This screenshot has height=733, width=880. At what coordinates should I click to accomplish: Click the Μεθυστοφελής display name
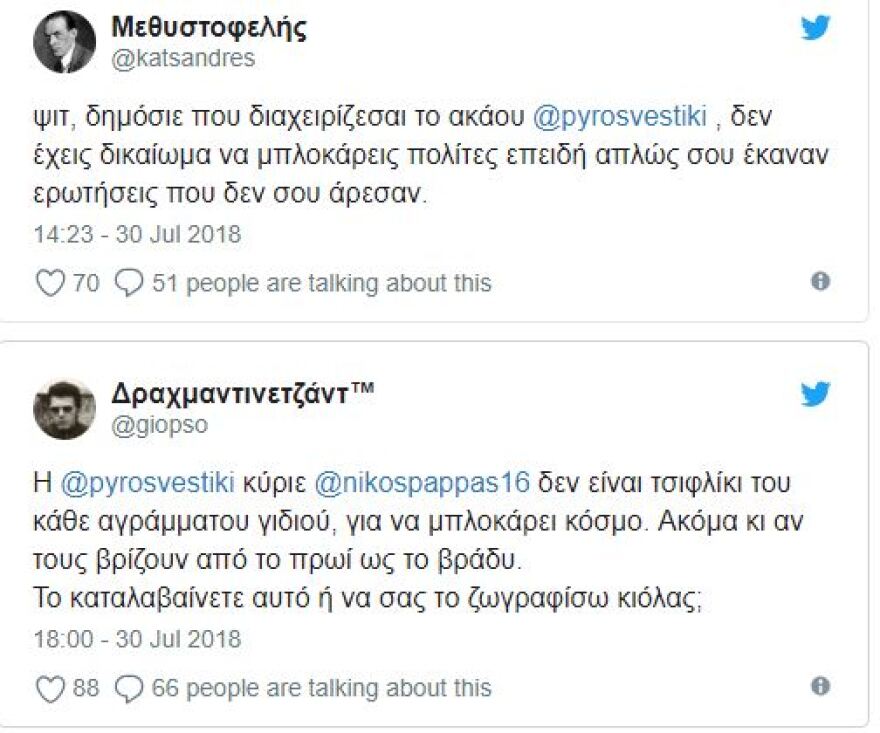[x=208, y=28]
